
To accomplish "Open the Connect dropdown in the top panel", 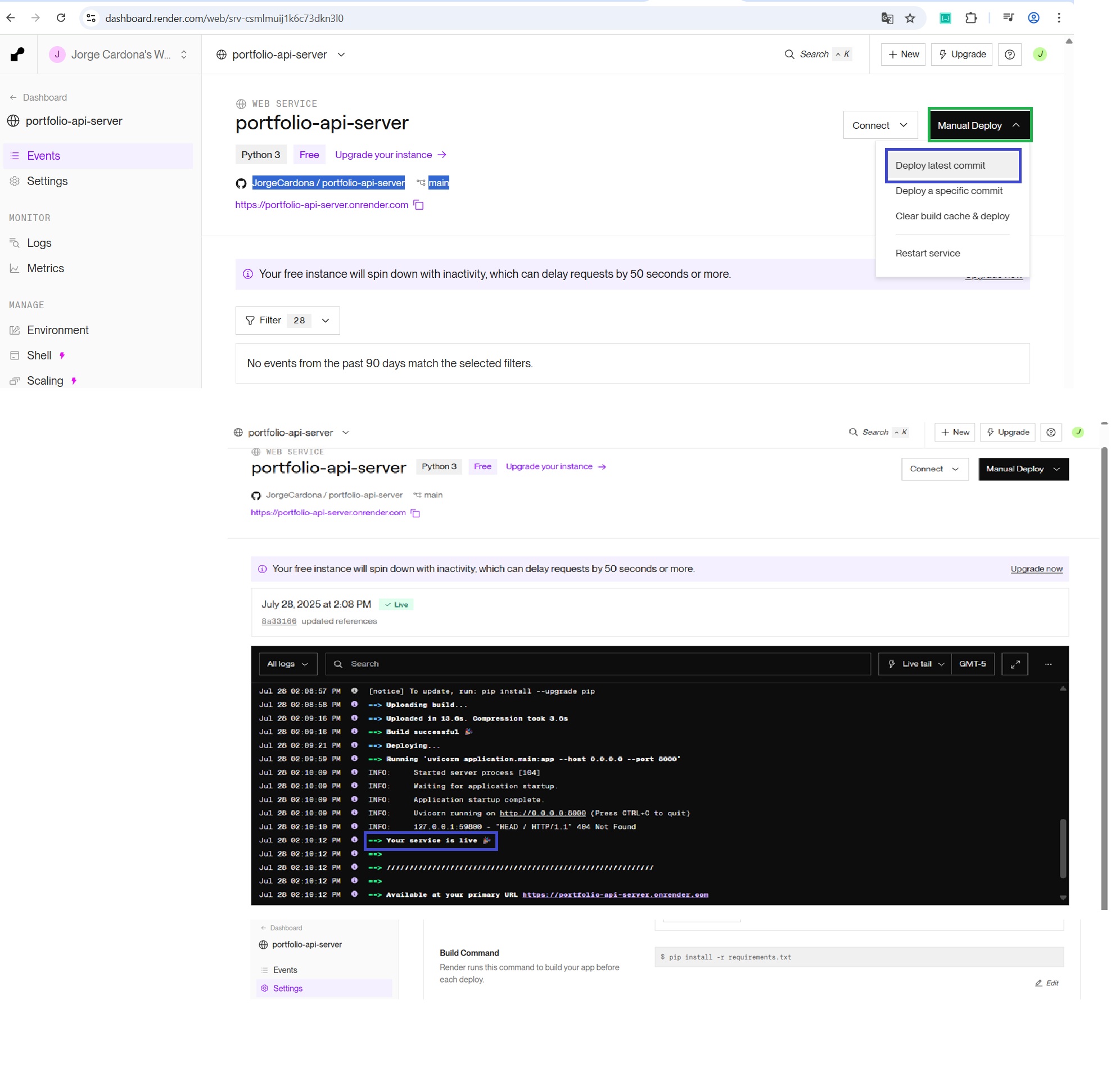I will (880, 125).
